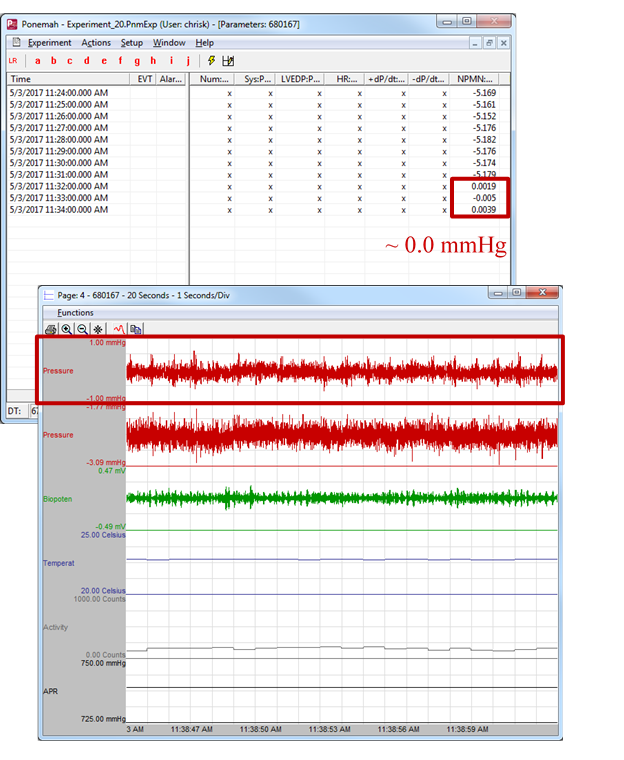Click the printer icon in the graph toolbar
Viewport: 624px width, 760px height.
pyautogui.click(x=50, y=330)
